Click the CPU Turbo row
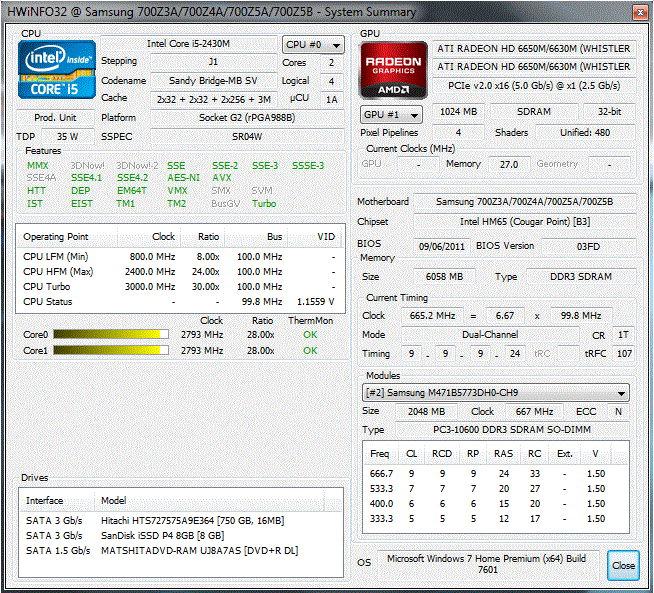 coord(180,286)
